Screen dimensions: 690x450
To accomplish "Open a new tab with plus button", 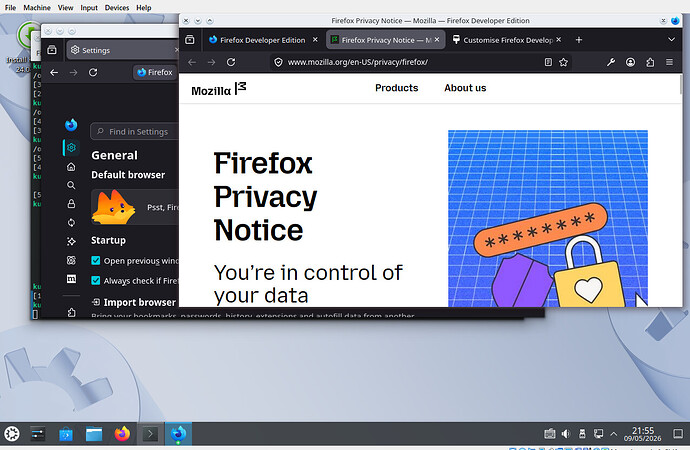I will click(x=579, y=40).
